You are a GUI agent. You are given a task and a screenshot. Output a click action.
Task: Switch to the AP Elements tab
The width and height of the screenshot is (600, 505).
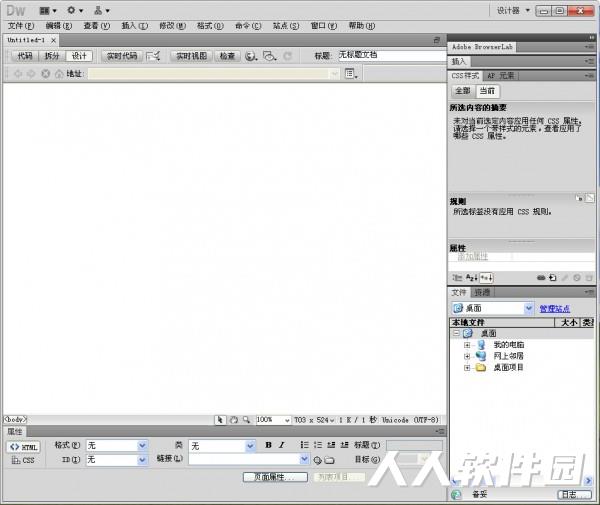501,76
